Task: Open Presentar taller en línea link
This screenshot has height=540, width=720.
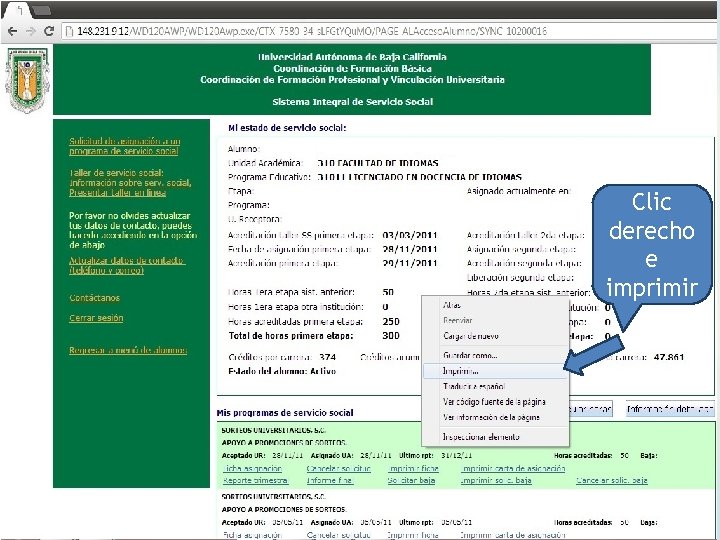Action: pos(118,193)
